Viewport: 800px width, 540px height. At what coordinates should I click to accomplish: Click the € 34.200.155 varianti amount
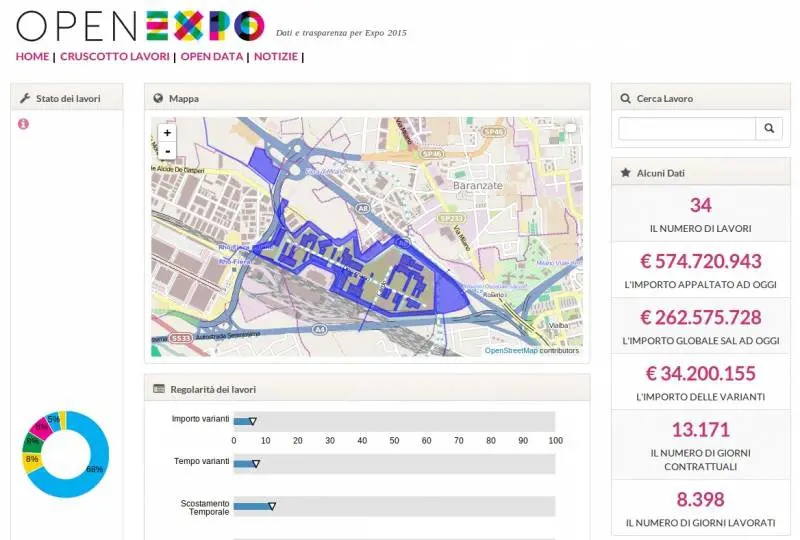[701, 374]
